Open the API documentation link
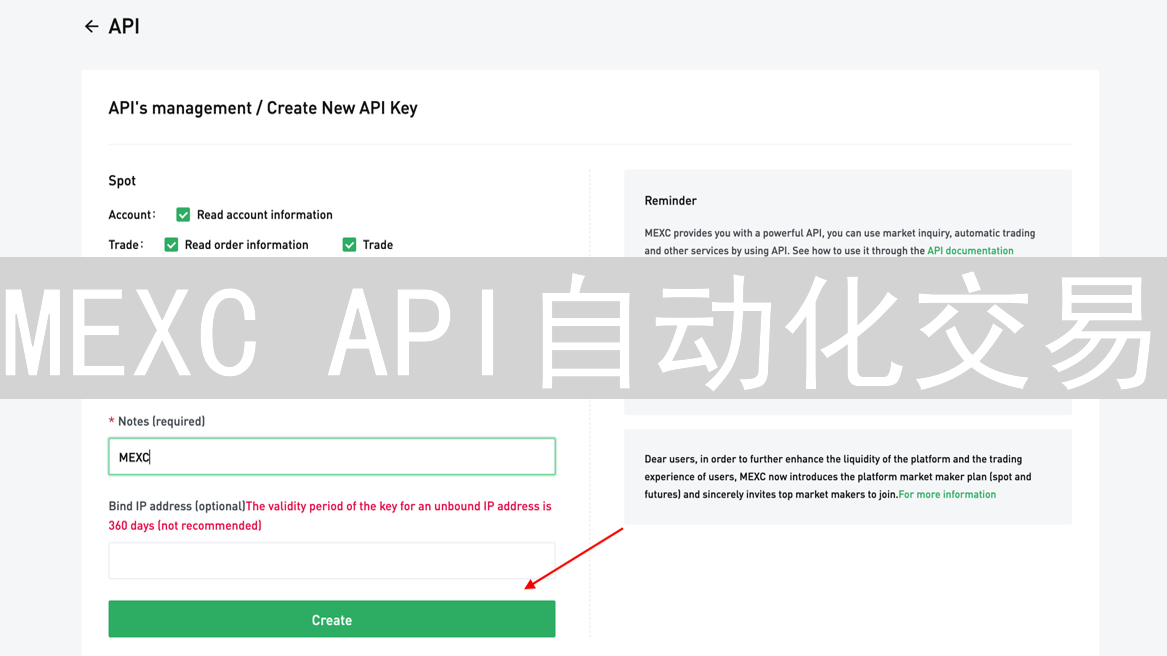1167x656 pixels. point(970,251)
